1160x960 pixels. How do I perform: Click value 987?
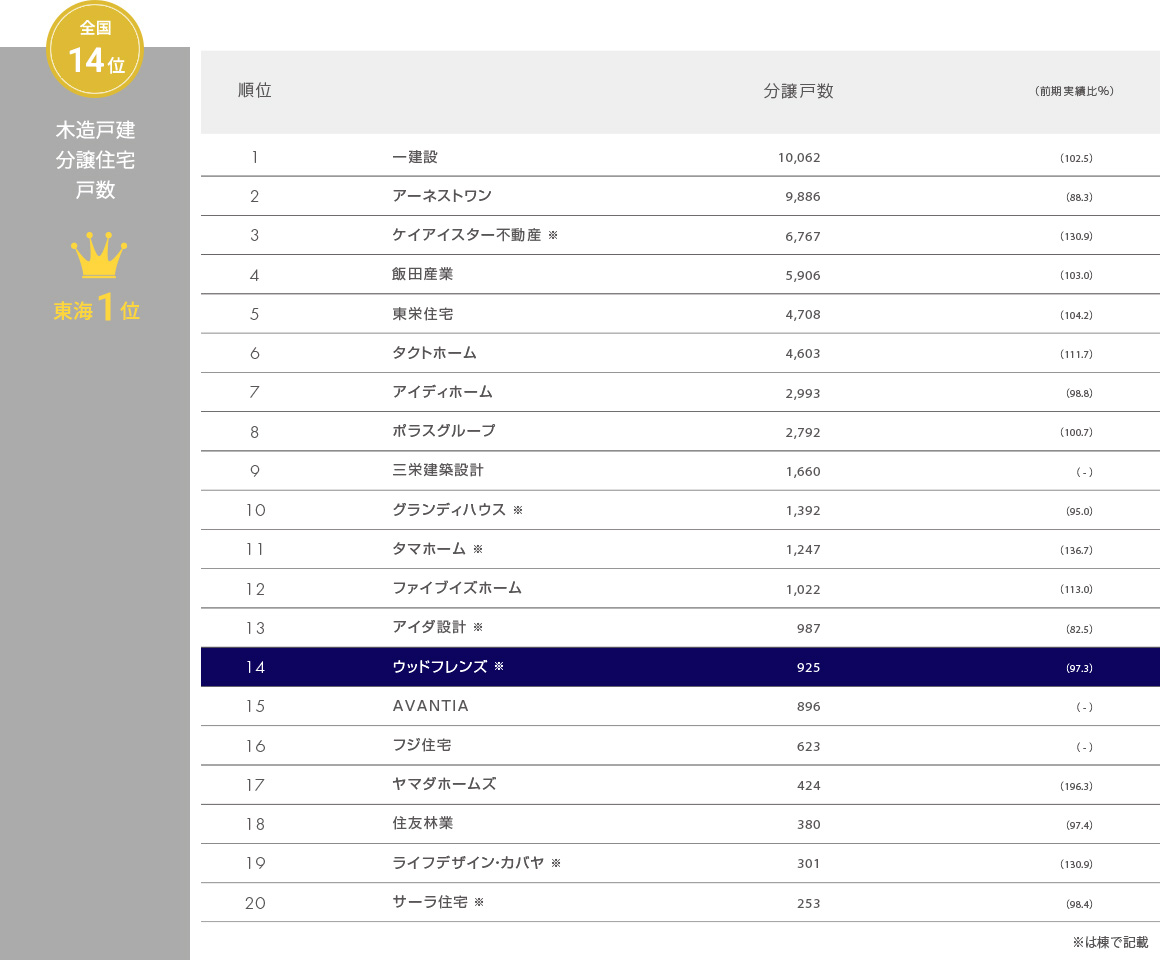click(809, 629)
